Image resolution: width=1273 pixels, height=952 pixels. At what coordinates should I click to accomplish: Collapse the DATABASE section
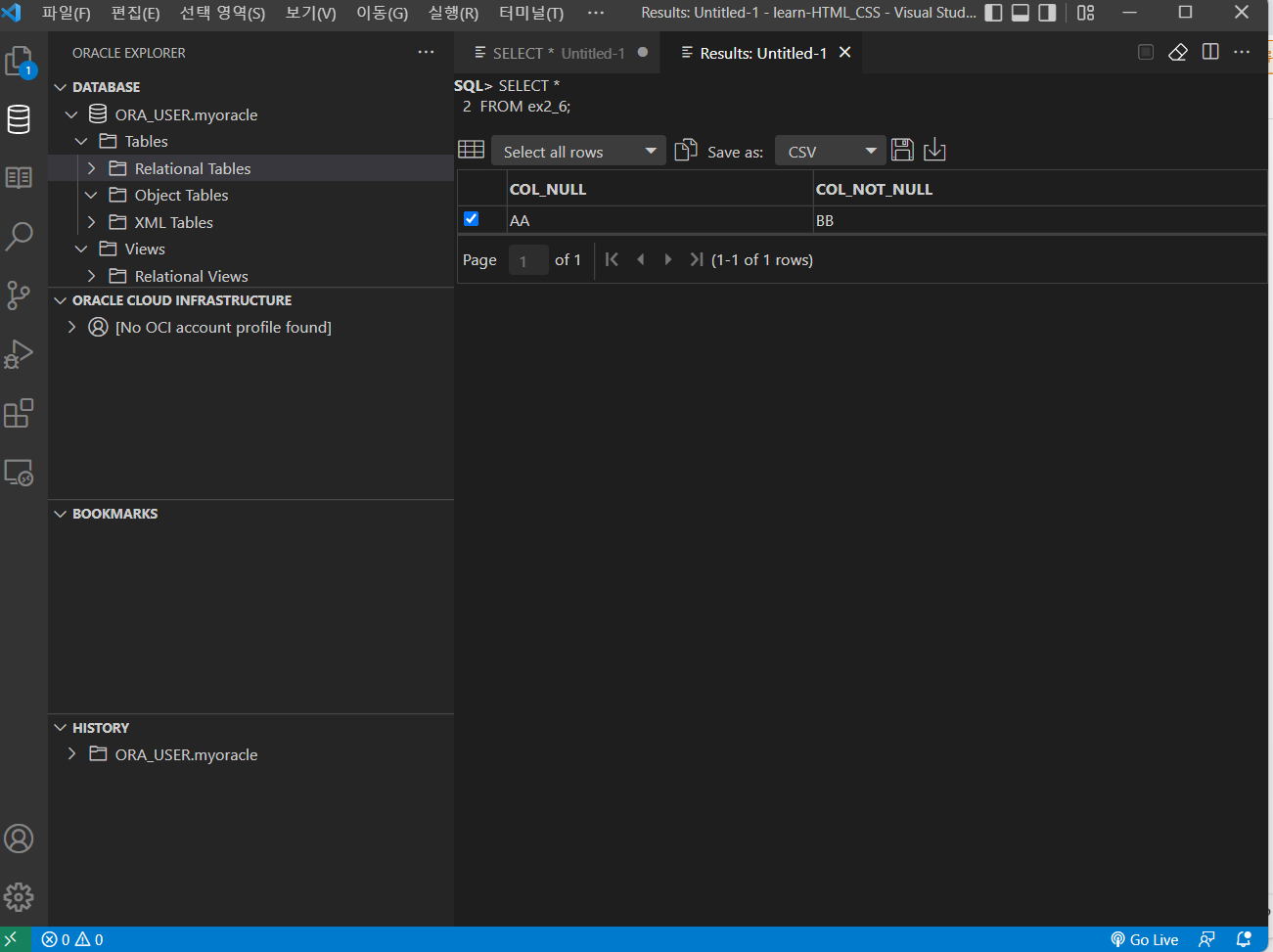pos(61,87)
